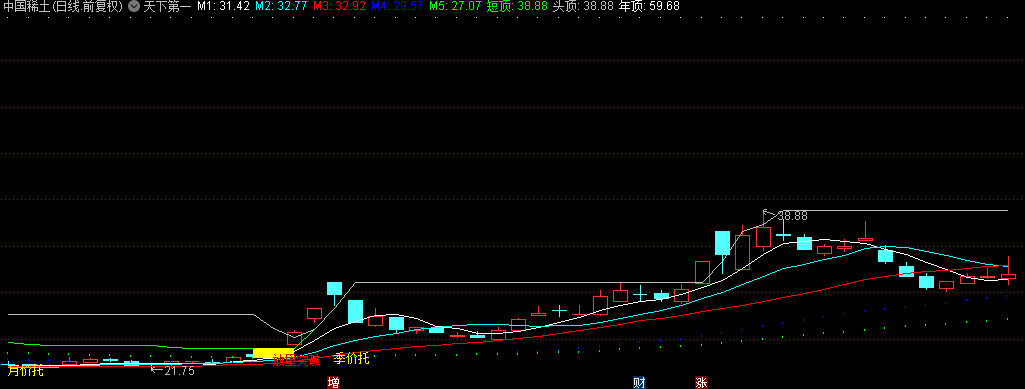The width and height of the screenshot is (1025, 389).
Task: Click the 天下第一 indicator name
Action: (167, 7)
